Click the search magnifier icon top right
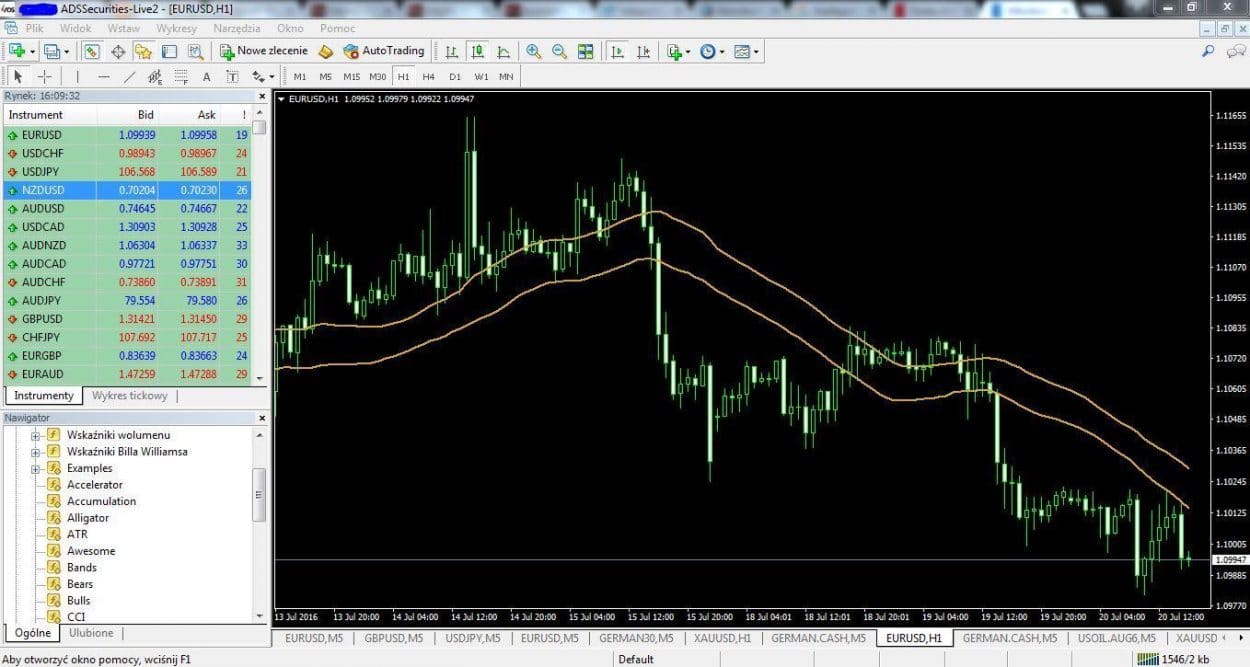The width and height of the screenshot is (1250, 667). 1208,51
